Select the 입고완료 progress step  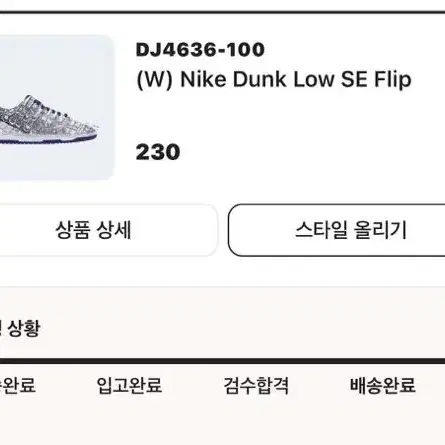coord(129,385)
